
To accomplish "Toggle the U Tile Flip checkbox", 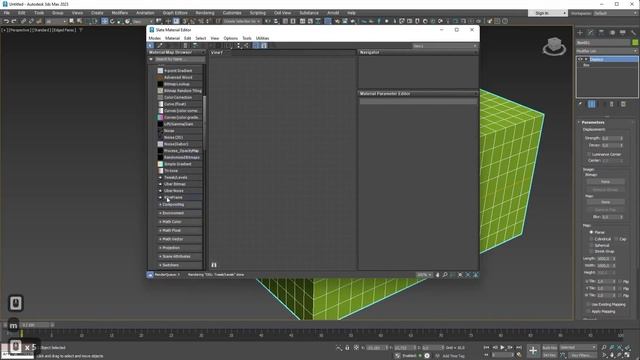I will tap(620, 282).
